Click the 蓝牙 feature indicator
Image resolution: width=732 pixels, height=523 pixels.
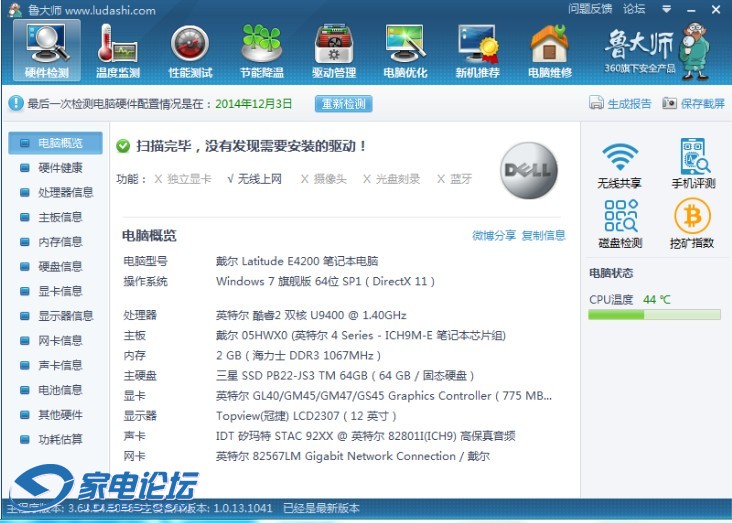454,179
